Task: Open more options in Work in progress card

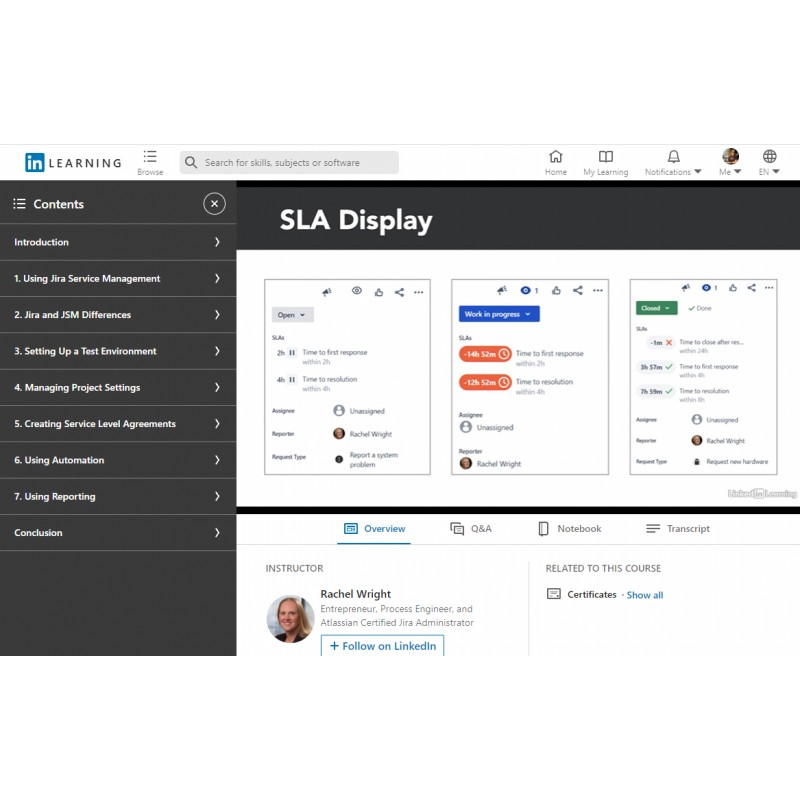Action: [597, 290]
